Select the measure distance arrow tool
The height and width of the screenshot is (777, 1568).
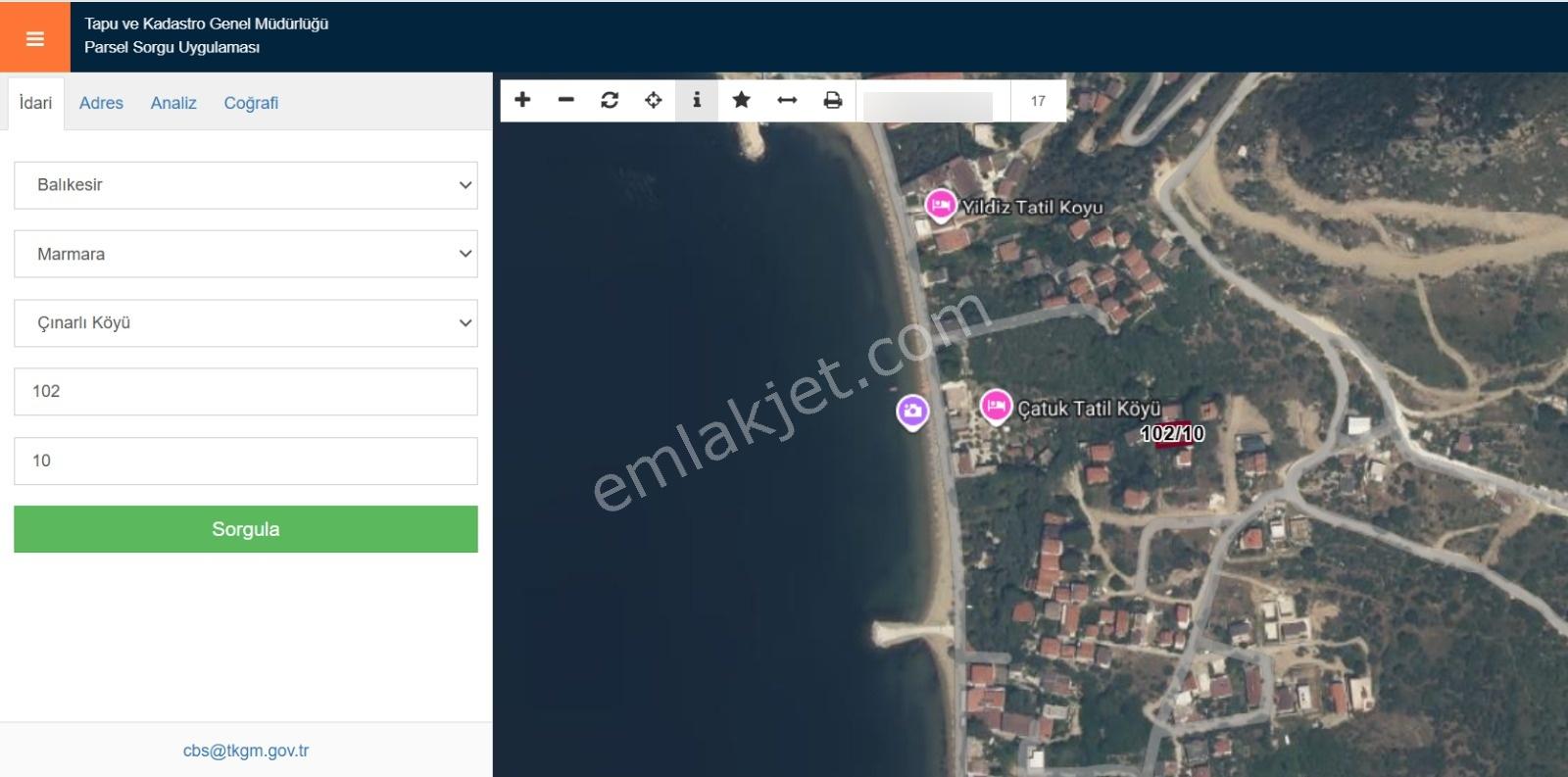[787, 100]
